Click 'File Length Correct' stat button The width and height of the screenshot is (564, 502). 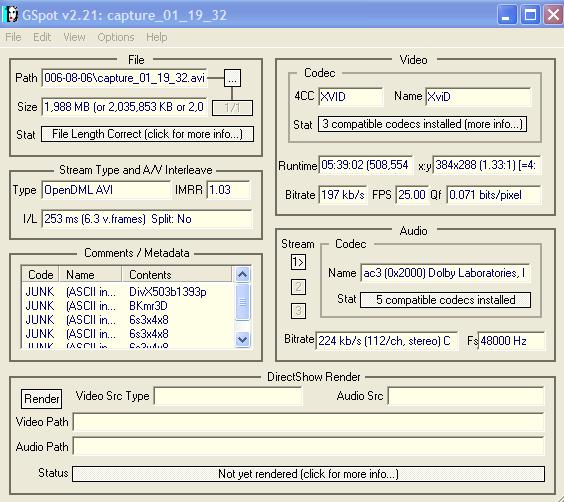click(x=147, y=134)
